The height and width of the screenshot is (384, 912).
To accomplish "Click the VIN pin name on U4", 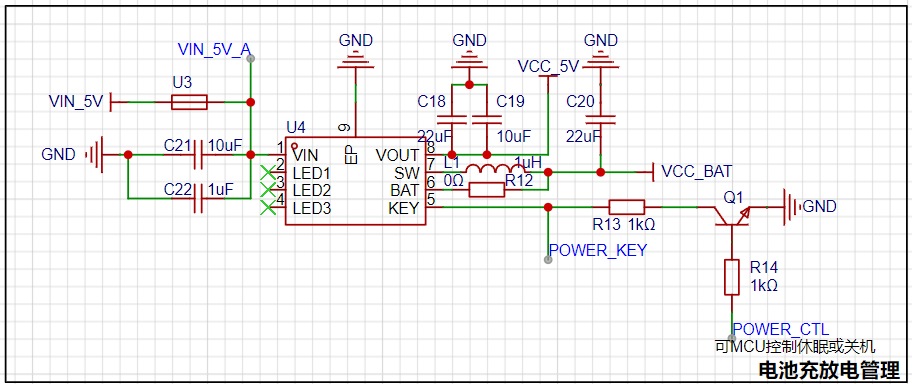I will tap(305, 155).
